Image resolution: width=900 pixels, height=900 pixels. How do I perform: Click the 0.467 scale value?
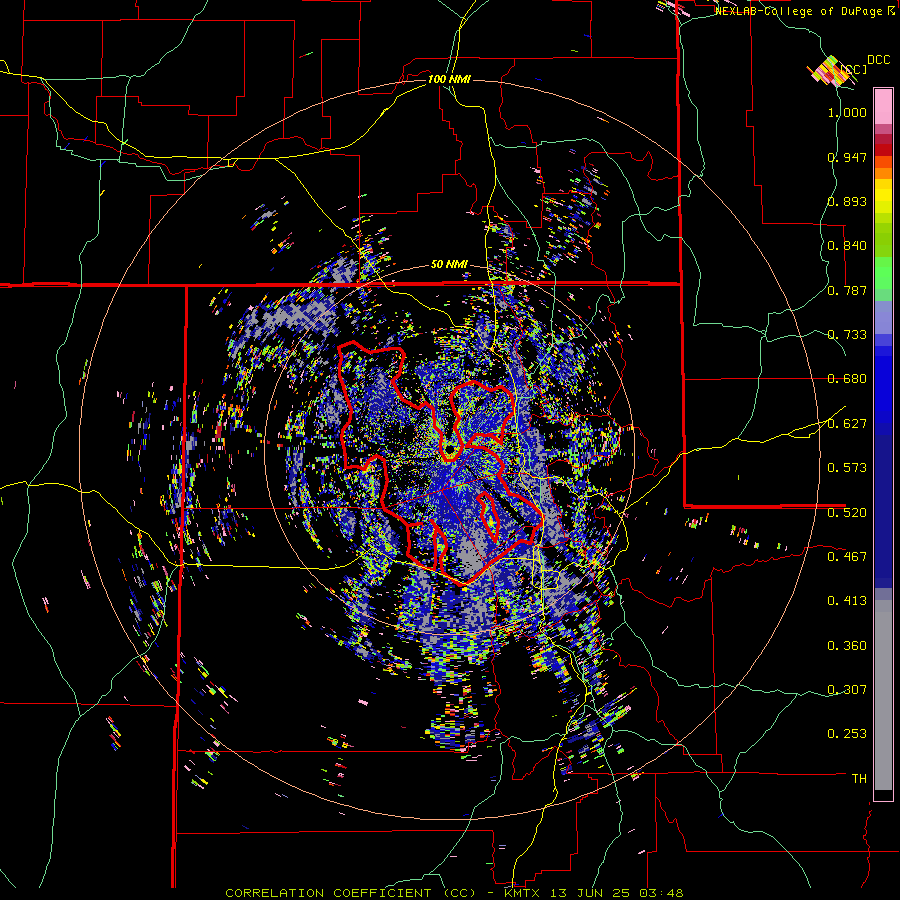click(847, 557)
